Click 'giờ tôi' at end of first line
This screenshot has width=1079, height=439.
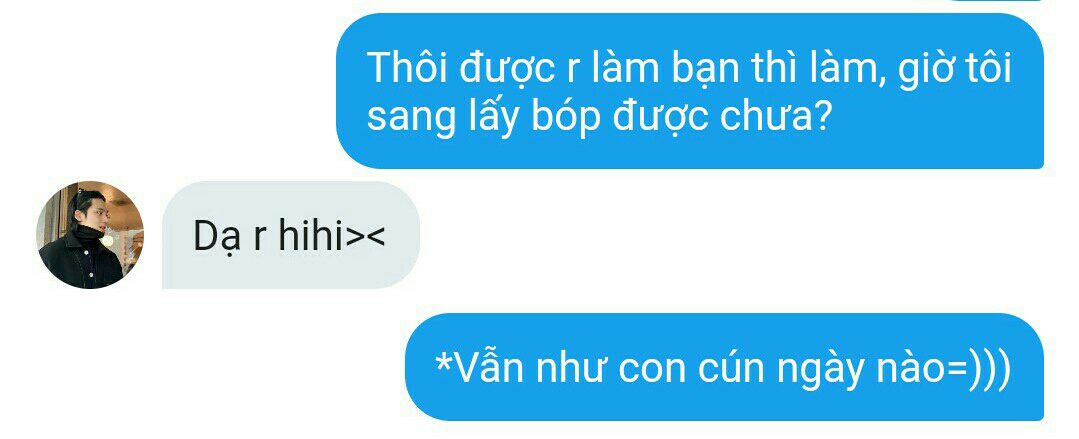[955, 69]
